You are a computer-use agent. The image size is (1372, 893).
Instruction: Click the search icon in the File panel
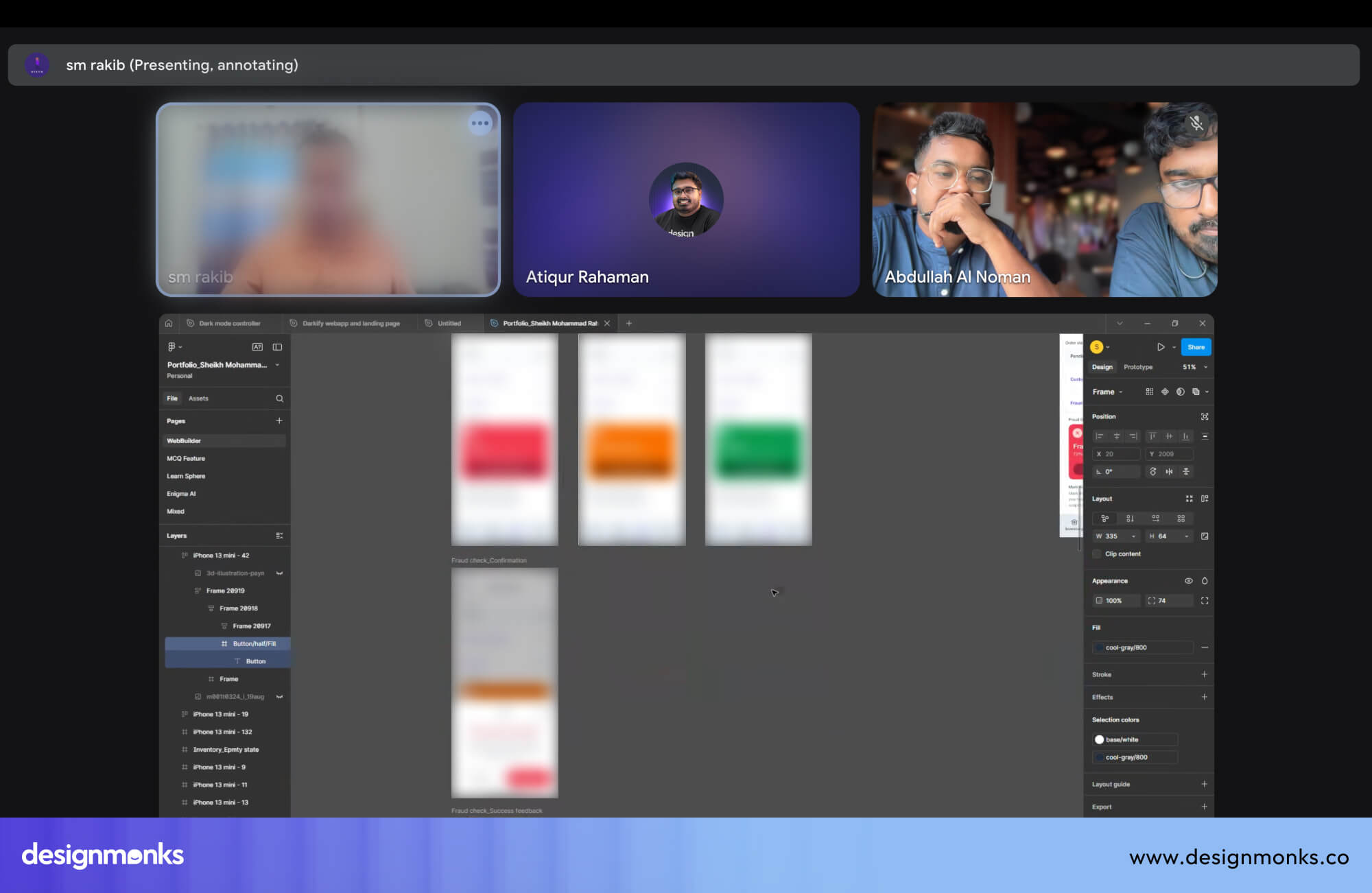click(279, 398)
